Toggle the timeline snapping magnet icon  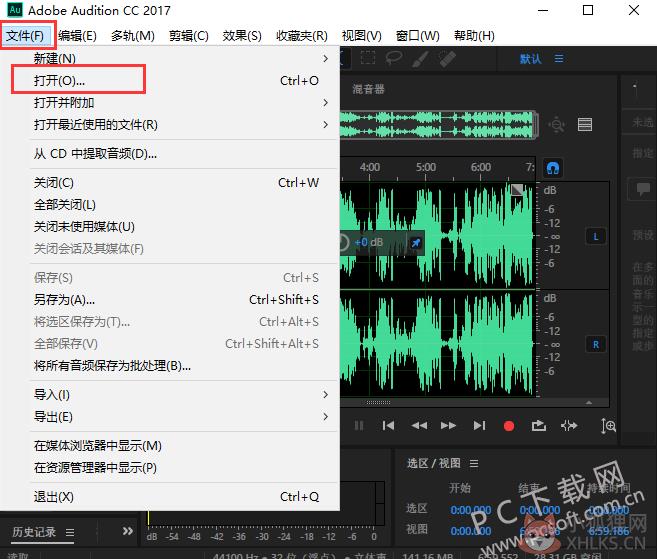pyautogui.click(x=553, y=168)
